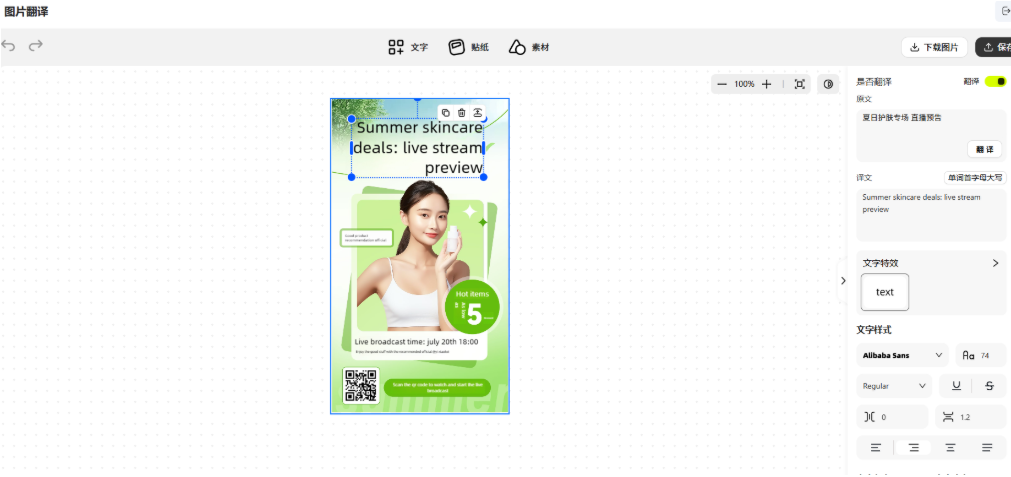This screenshot has width=1011, height=477.
Task: Open the 素材 materials tool
Action: (x=529, y=47)
